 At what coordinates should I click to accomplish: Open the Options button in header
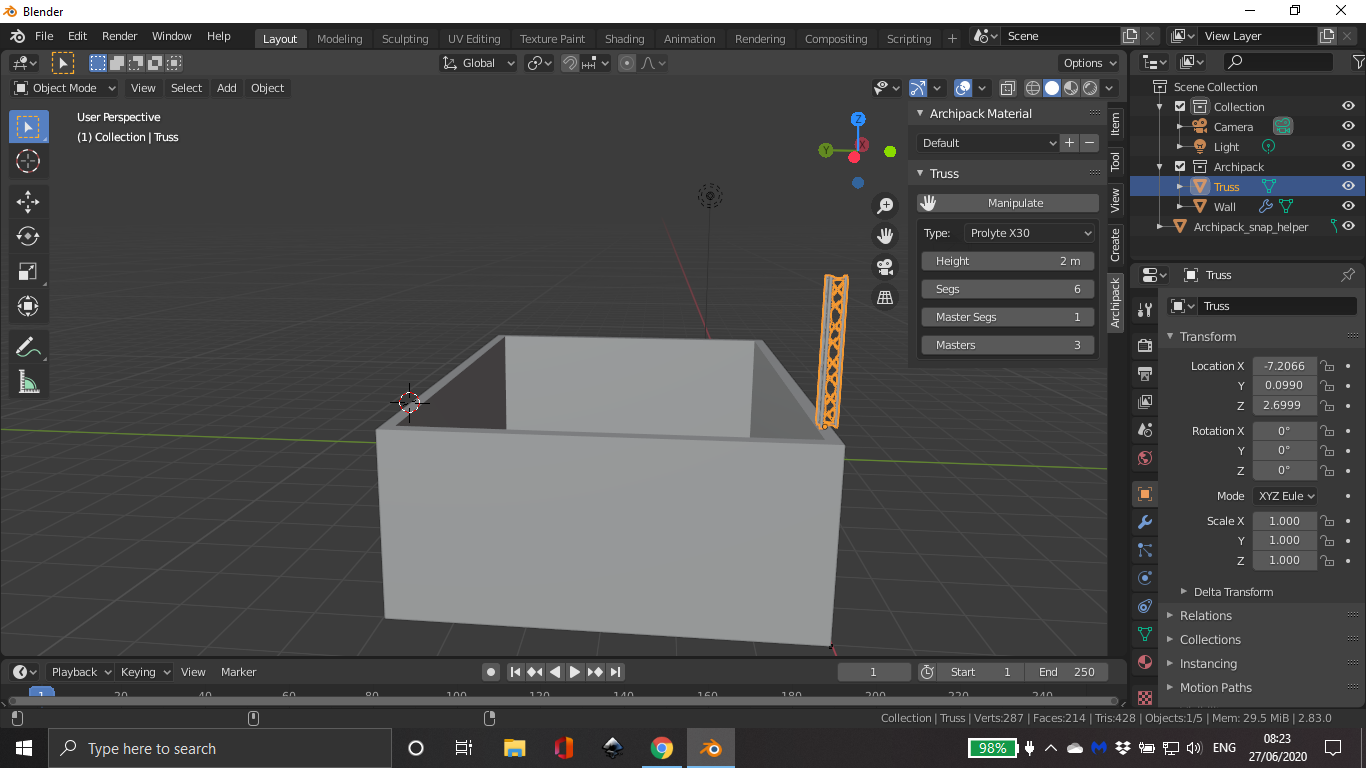tap(1090, 63)
